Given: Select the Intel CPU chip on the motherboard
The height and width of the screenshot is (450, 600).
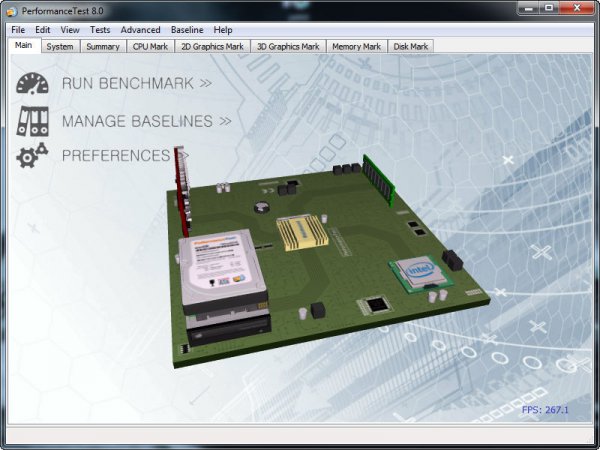Looking at the screenshot, I should [421, 273].
